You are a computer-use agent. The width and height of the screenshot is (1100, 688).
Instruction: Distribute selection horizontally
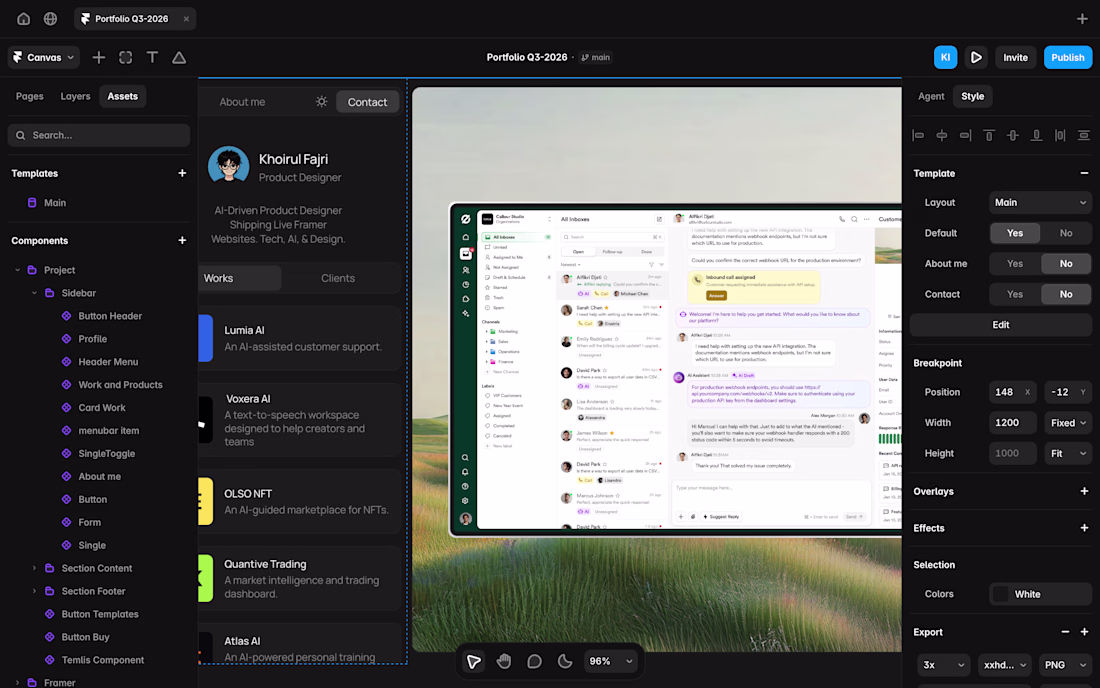tap(1060, 135)
